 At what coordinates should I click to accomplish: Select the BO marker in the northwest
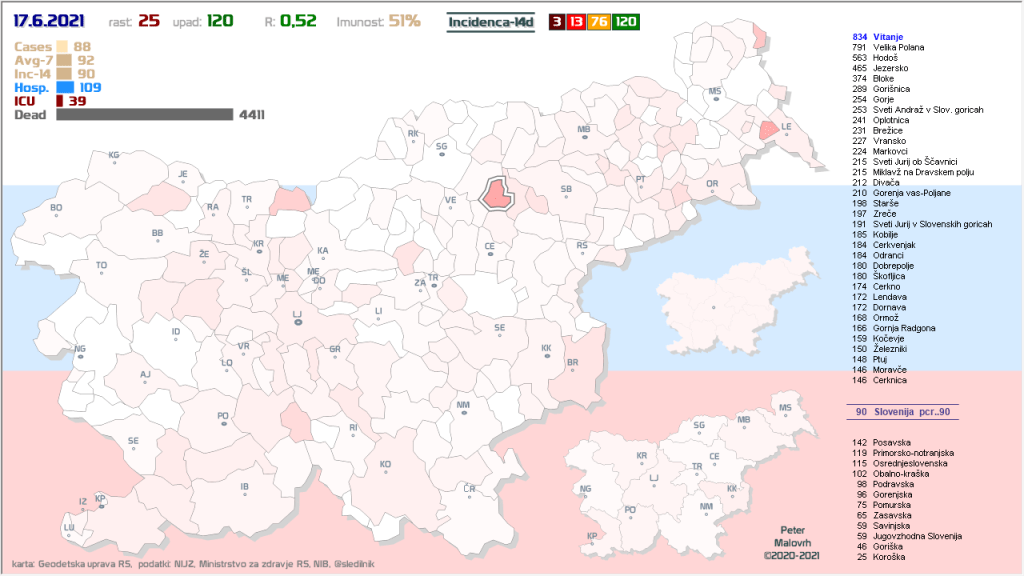[x=56, y=212]
